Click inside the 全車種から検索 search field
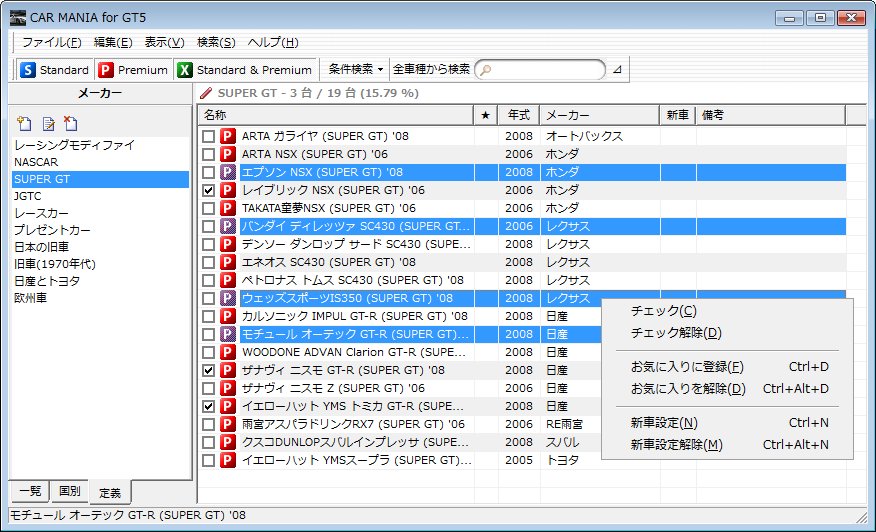The height and width of the screenshot is (532, 876). [541, 70]
